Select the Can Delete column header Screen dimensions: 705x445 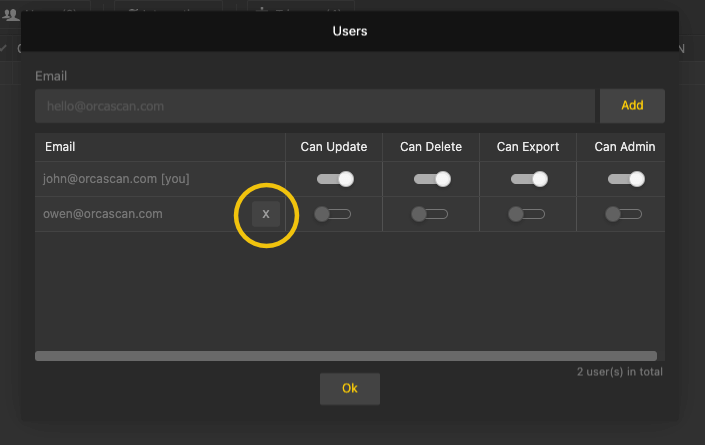(431, 147)
